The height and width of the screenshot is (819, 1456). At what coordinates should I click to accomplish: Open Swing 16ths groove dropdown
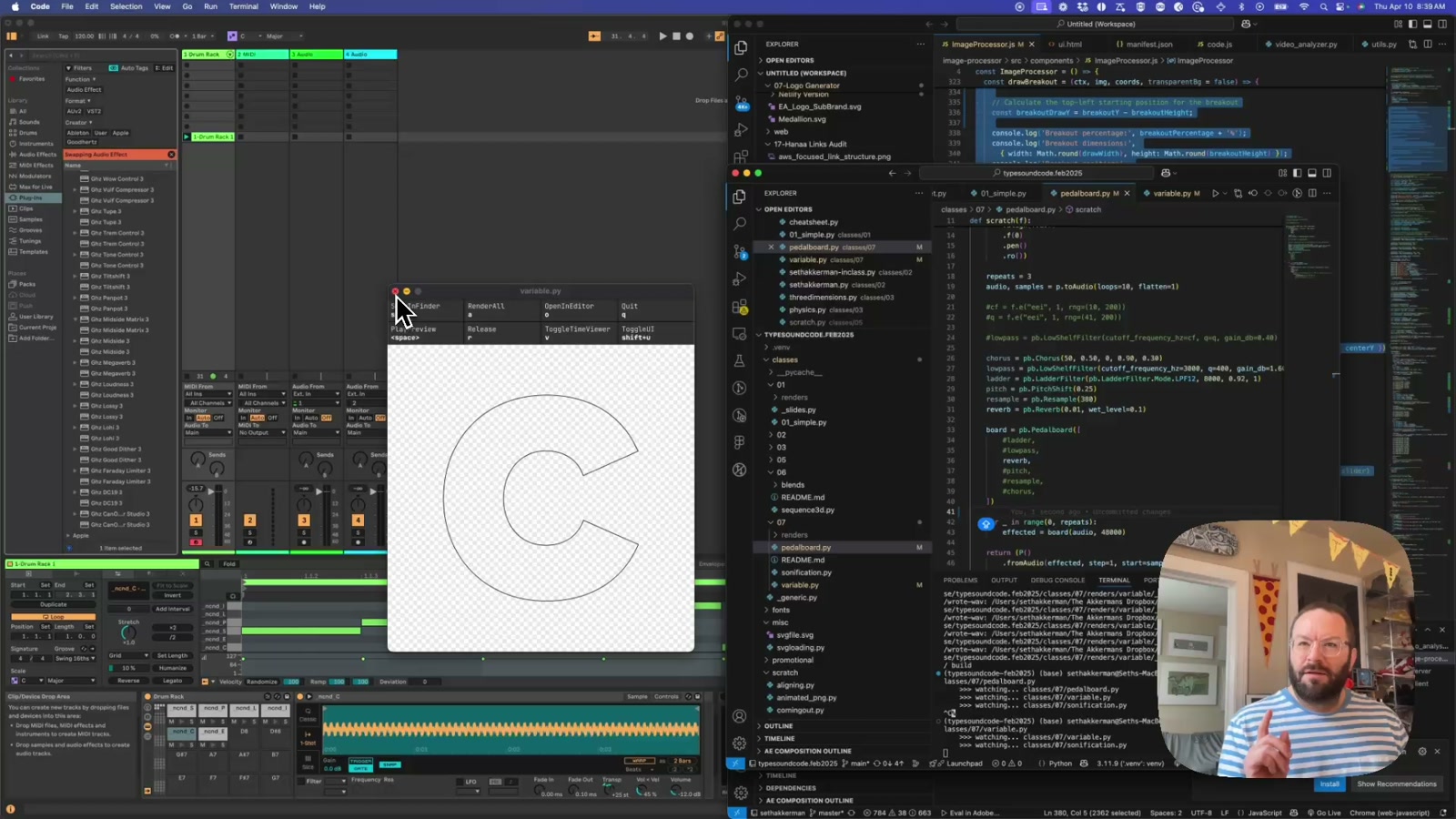tap(75, 658)
